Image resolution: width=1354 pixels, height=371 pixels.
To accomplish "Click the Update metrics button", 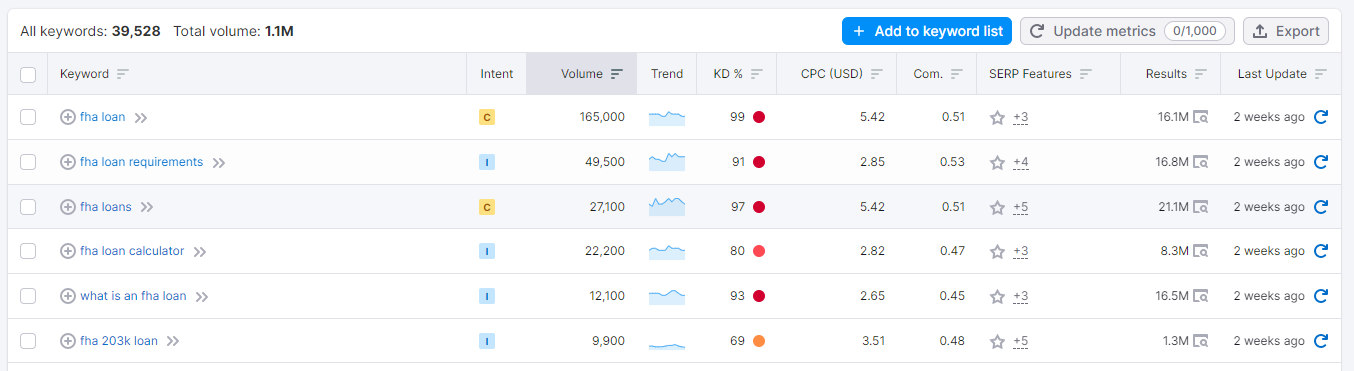I will click(1127, 31).
